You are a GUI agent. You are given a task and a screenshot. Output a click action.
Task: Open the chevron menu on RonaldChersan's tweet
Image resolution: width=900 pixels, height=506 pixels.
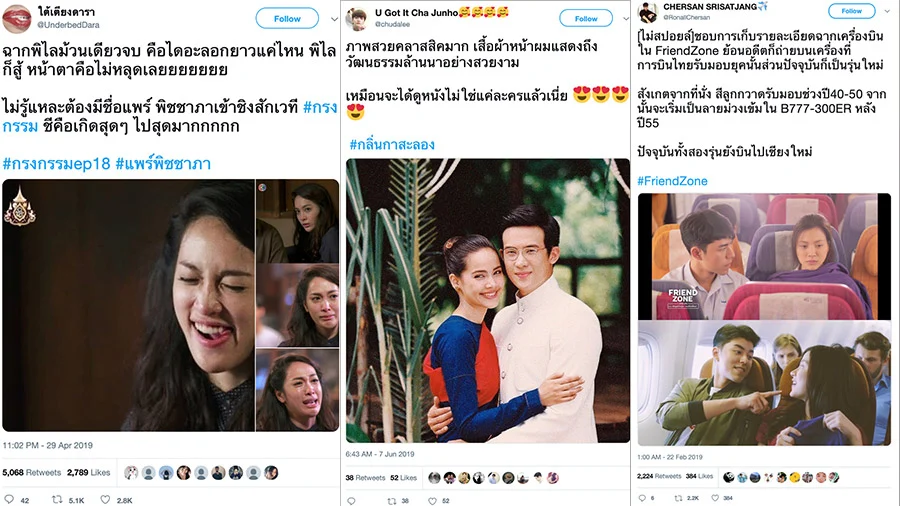[887, 11]
